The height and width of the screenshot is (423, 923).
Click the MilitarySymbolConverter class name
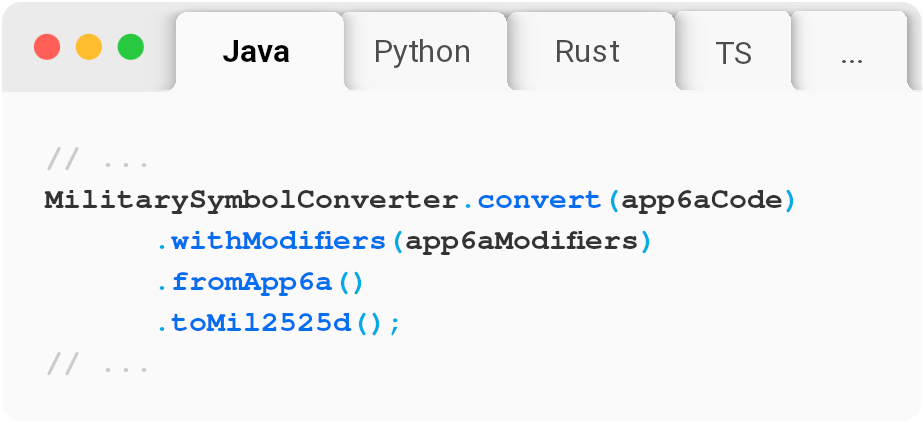(x=251, y=200)
